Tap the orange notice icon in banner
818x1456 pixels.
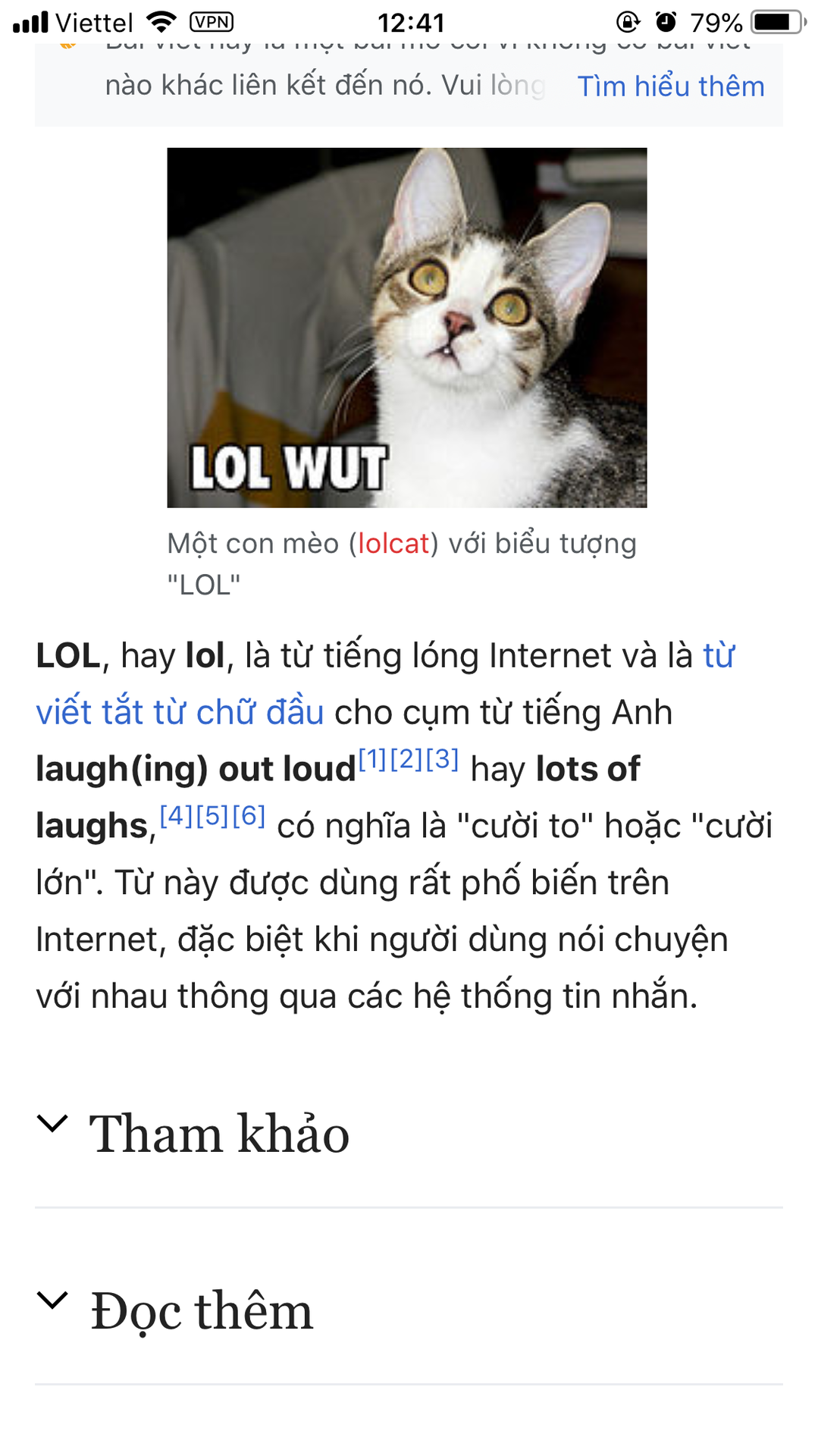click(68, 45)
